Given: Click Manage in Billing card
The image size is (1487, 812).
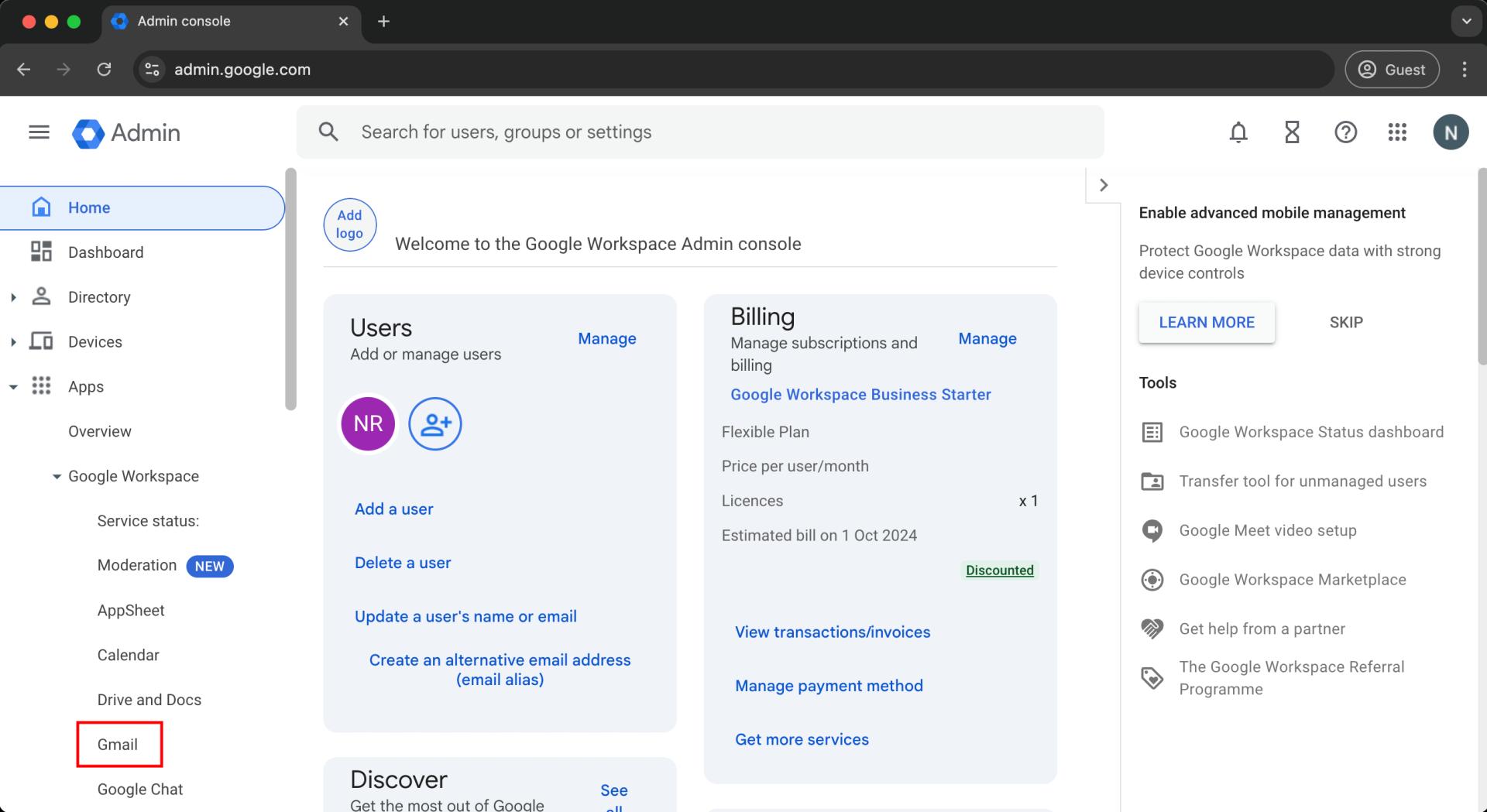Looking at the screenshot, I should pyautogui.click(x=987, y=338).
